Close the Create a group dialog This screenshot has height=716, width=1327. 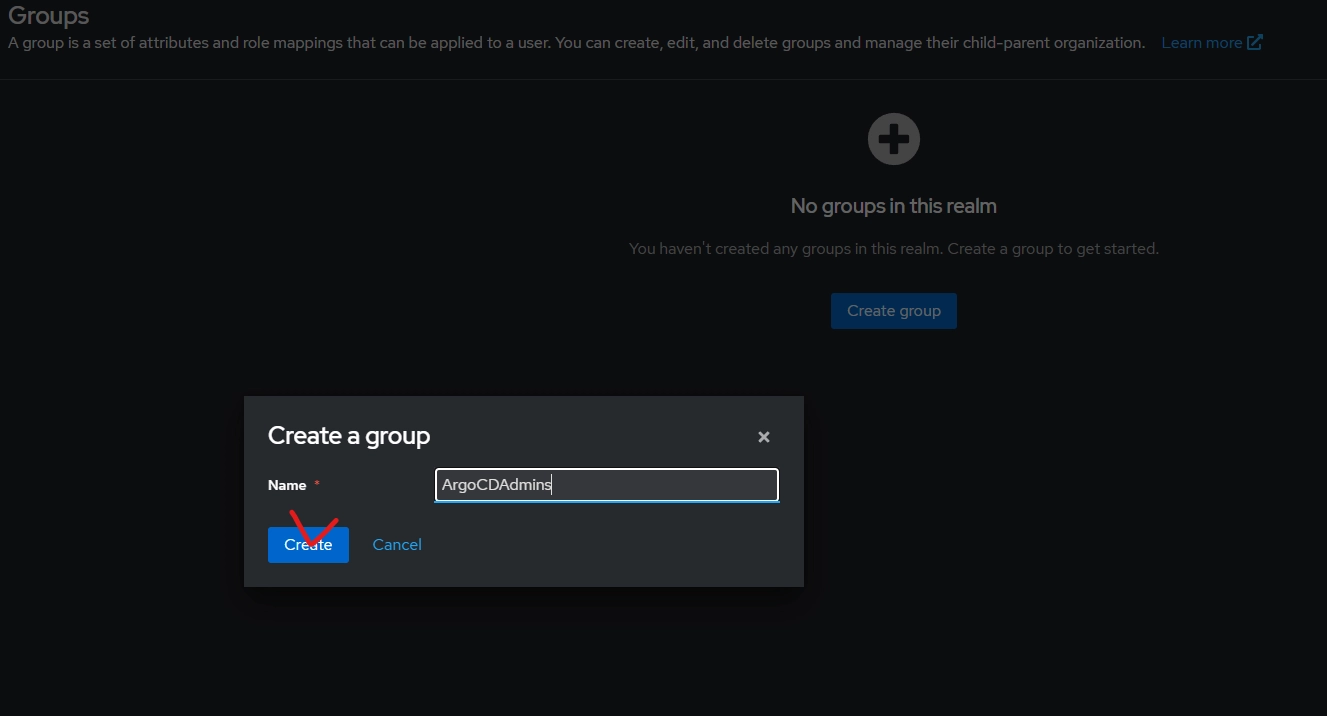click(x=763, y=437)
